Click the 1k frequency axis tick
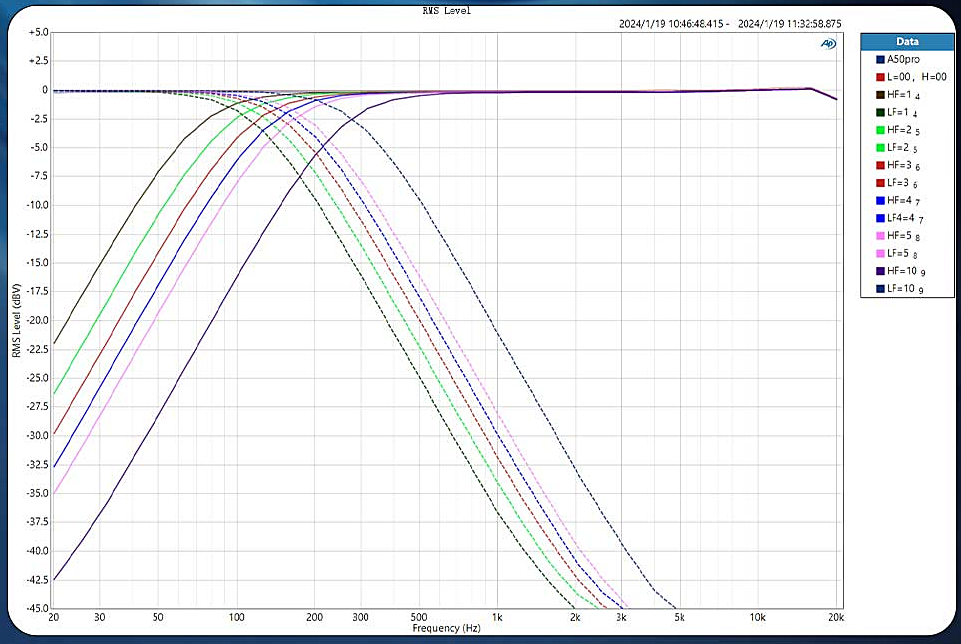 coord(497,618)
